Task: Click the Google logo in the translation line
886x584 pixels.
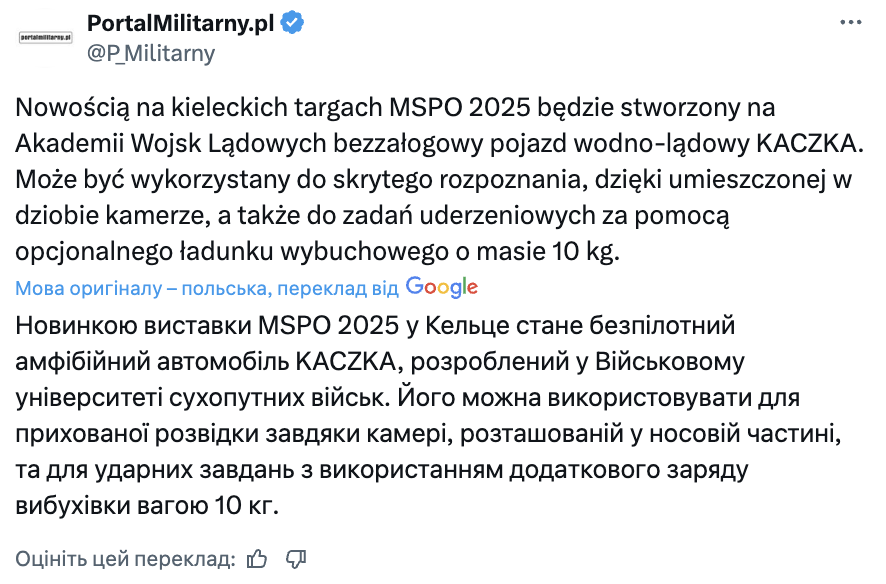Action: [x=441, y=287]
